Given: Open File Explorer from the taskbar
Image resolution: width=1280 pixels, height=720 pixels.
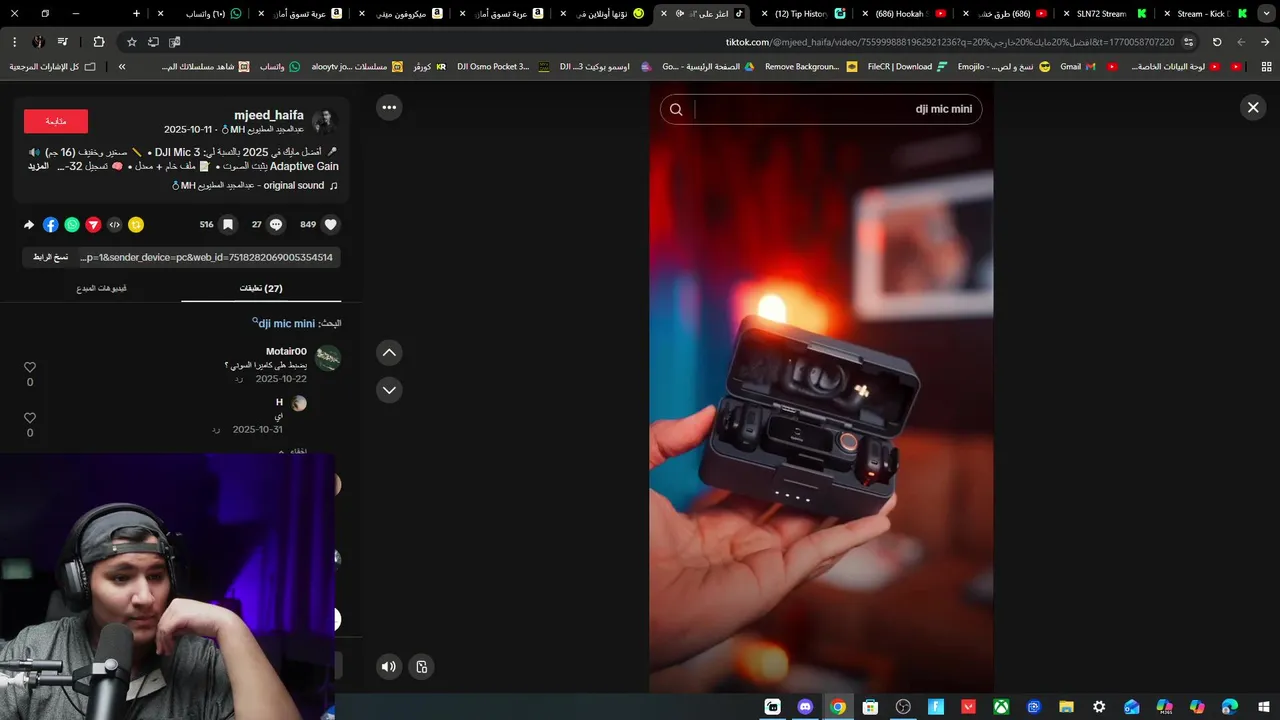Looking at the screenshot, I should (1067, 707).
